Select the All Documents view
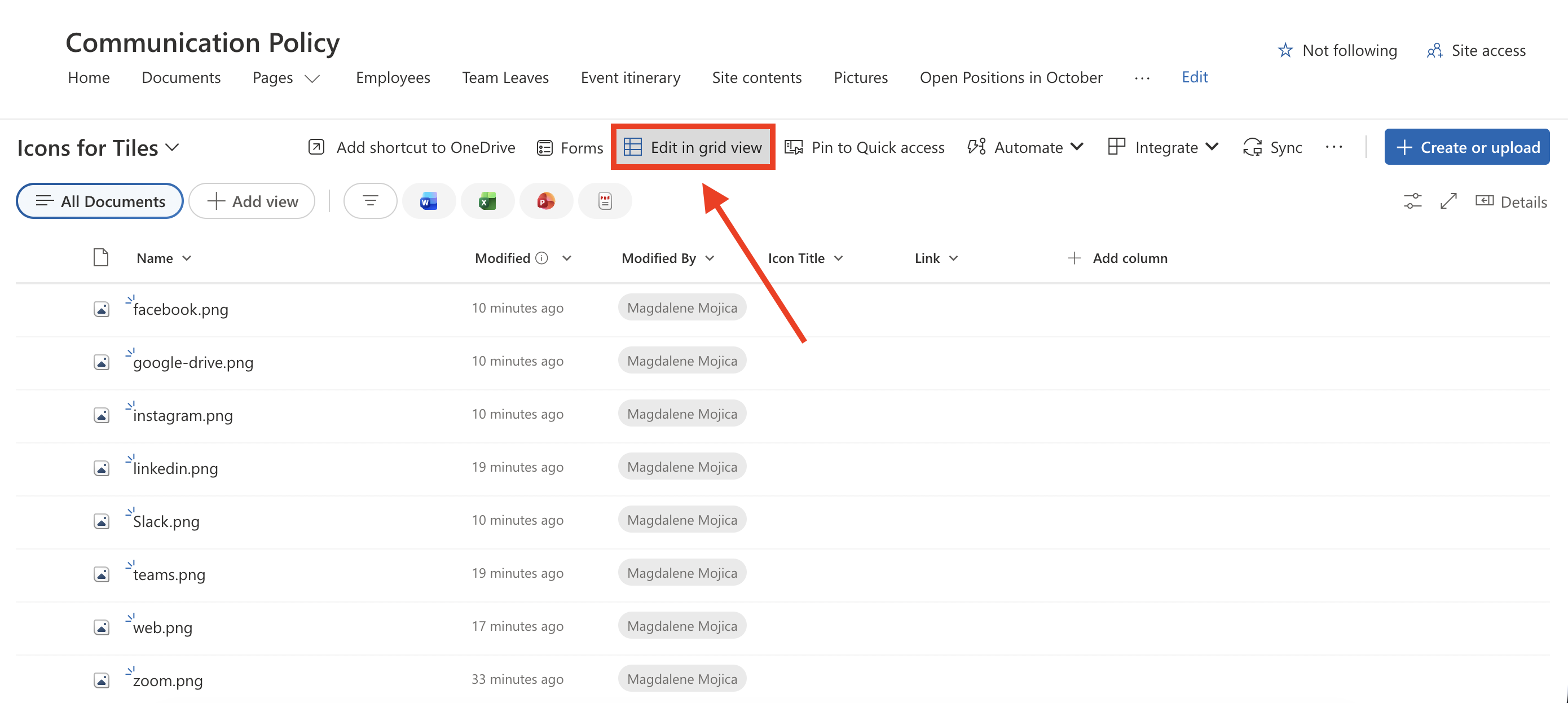 coord(100,201)
